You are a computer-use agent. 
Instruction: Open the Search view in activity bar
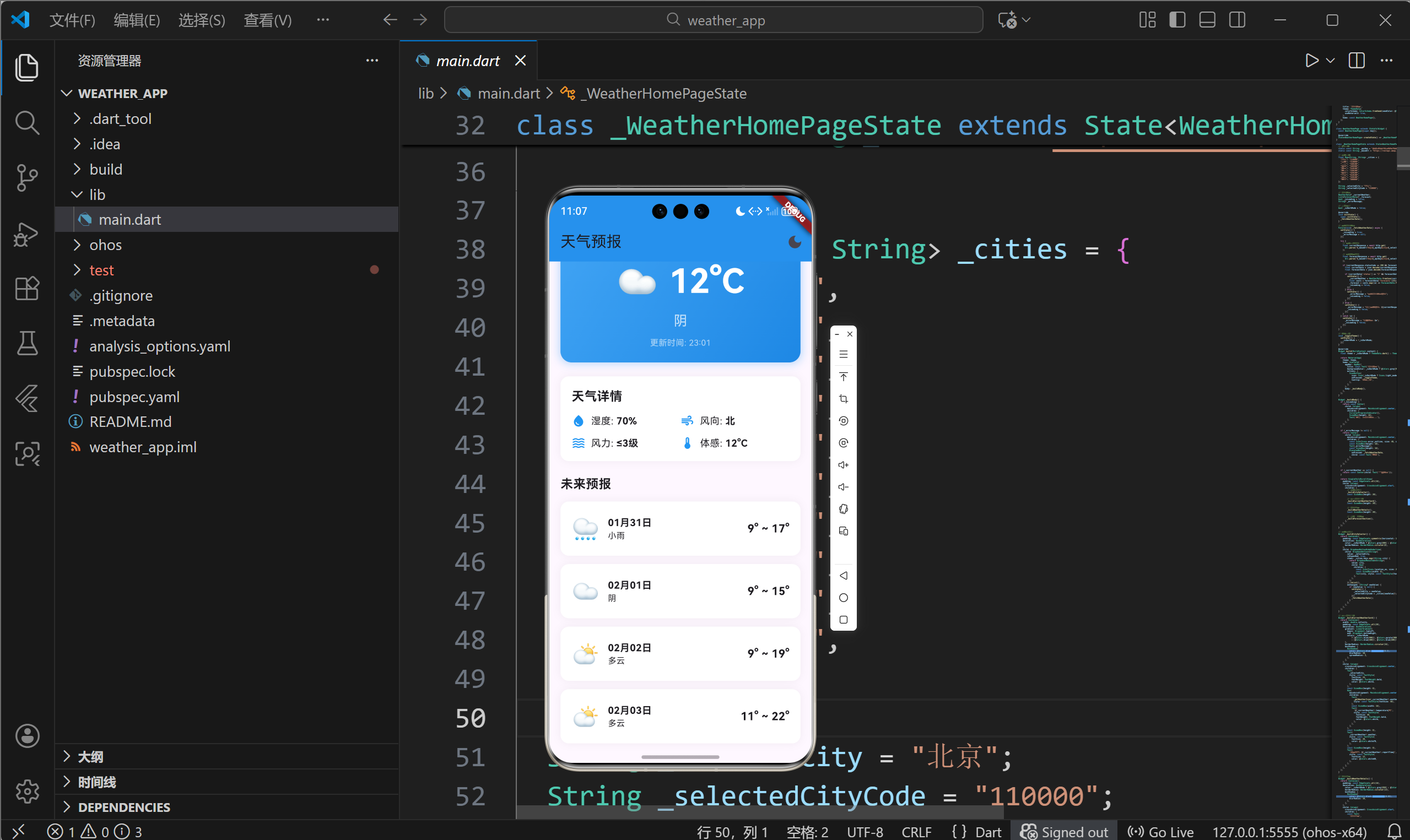[26, 122]
